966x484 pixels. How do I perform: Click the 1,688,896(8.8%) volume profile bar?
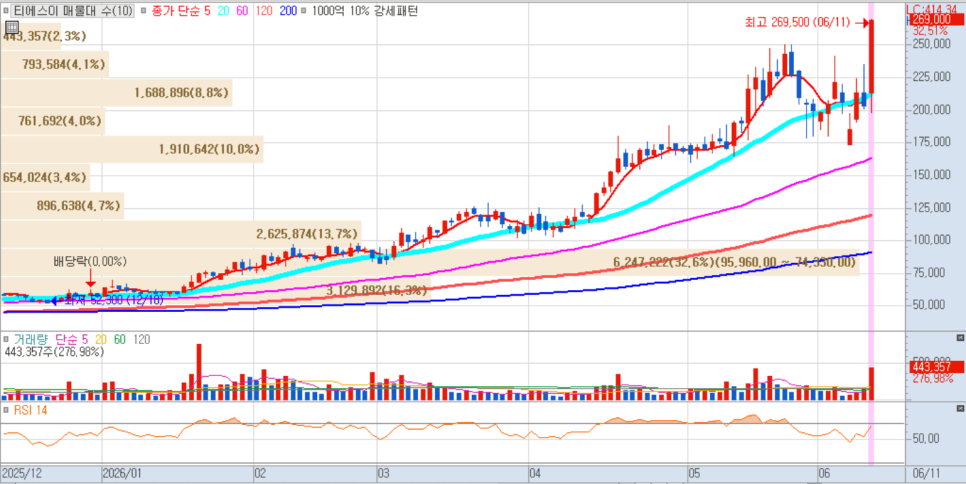[116, 92]
